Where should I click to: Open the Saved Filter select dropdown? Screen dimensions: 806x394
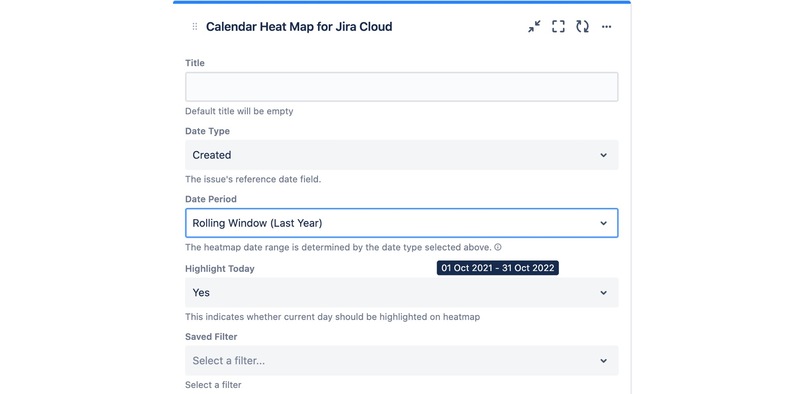point(401,361)
